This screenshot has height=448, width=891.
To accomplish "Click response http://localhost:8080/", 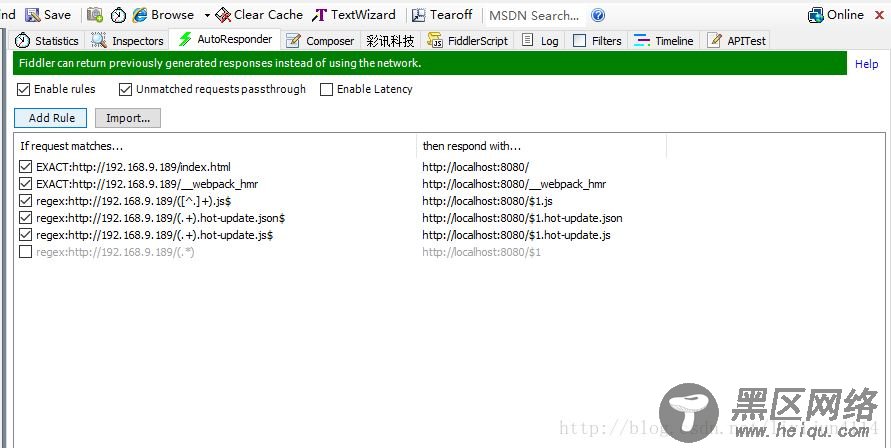I will click(476, 167).
